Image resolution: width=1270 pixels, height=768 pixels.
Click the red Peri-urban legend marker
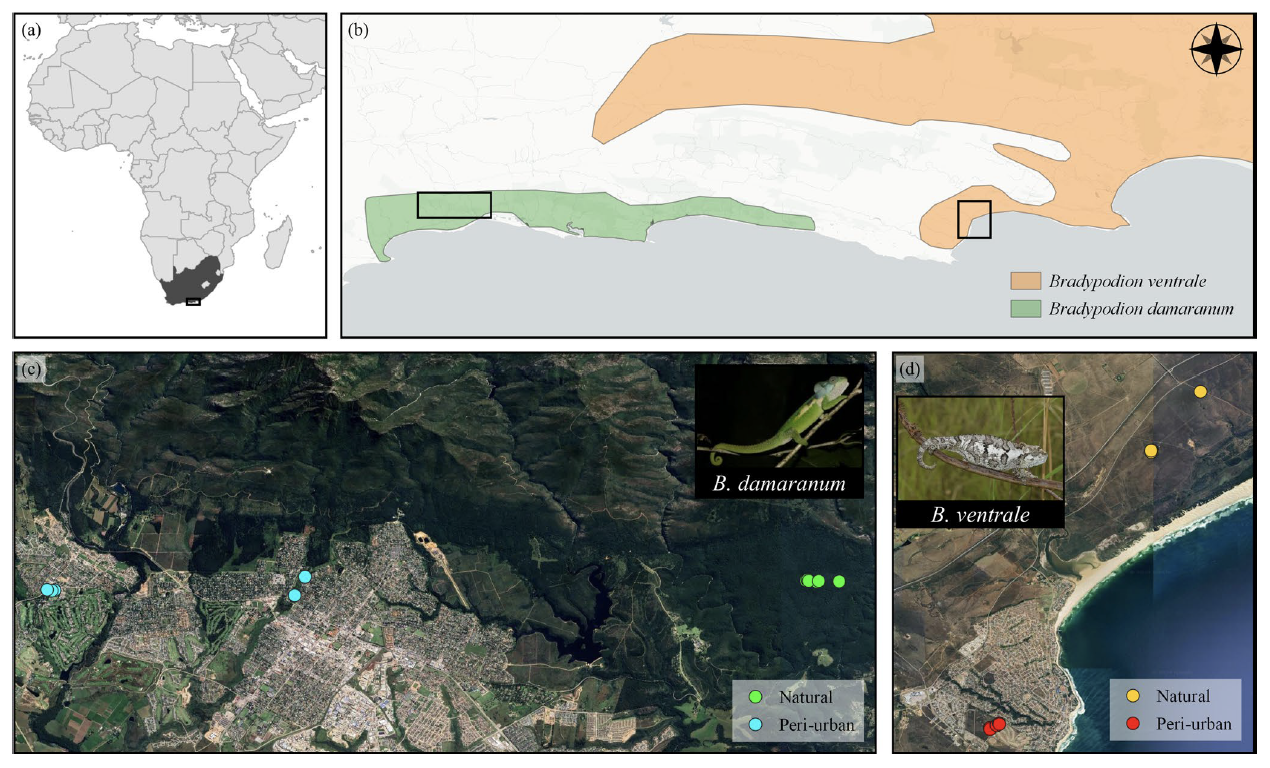[1135, 723]
